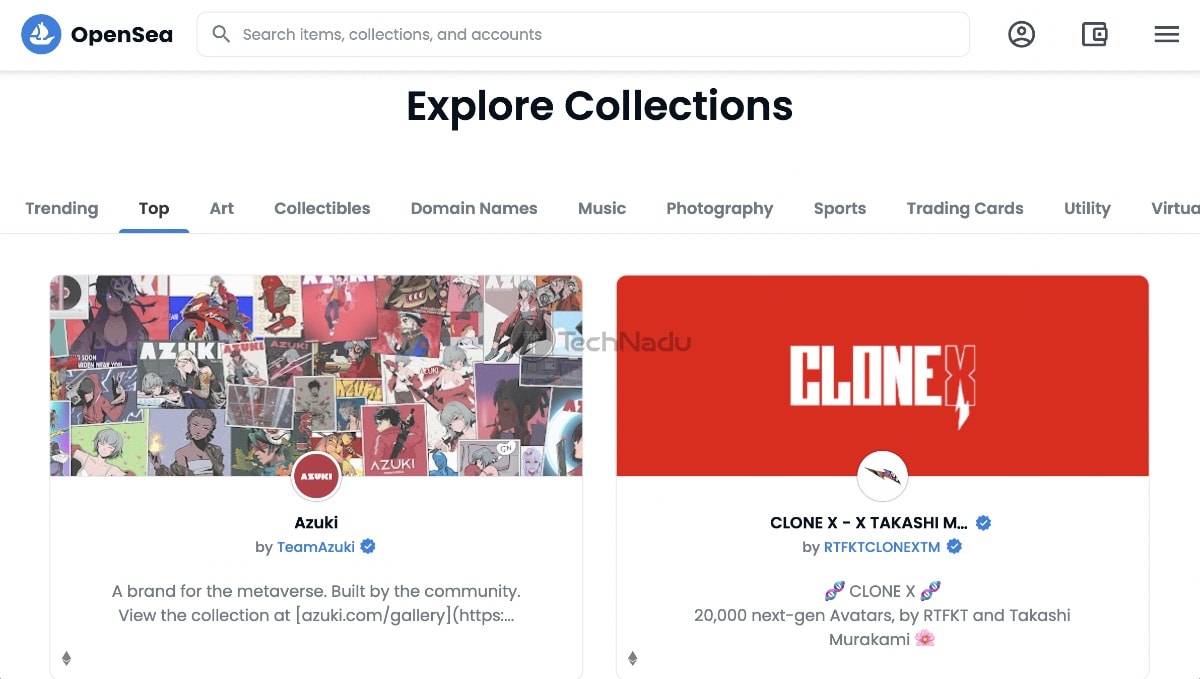Switch to the Trending tab

pos(62,208)
